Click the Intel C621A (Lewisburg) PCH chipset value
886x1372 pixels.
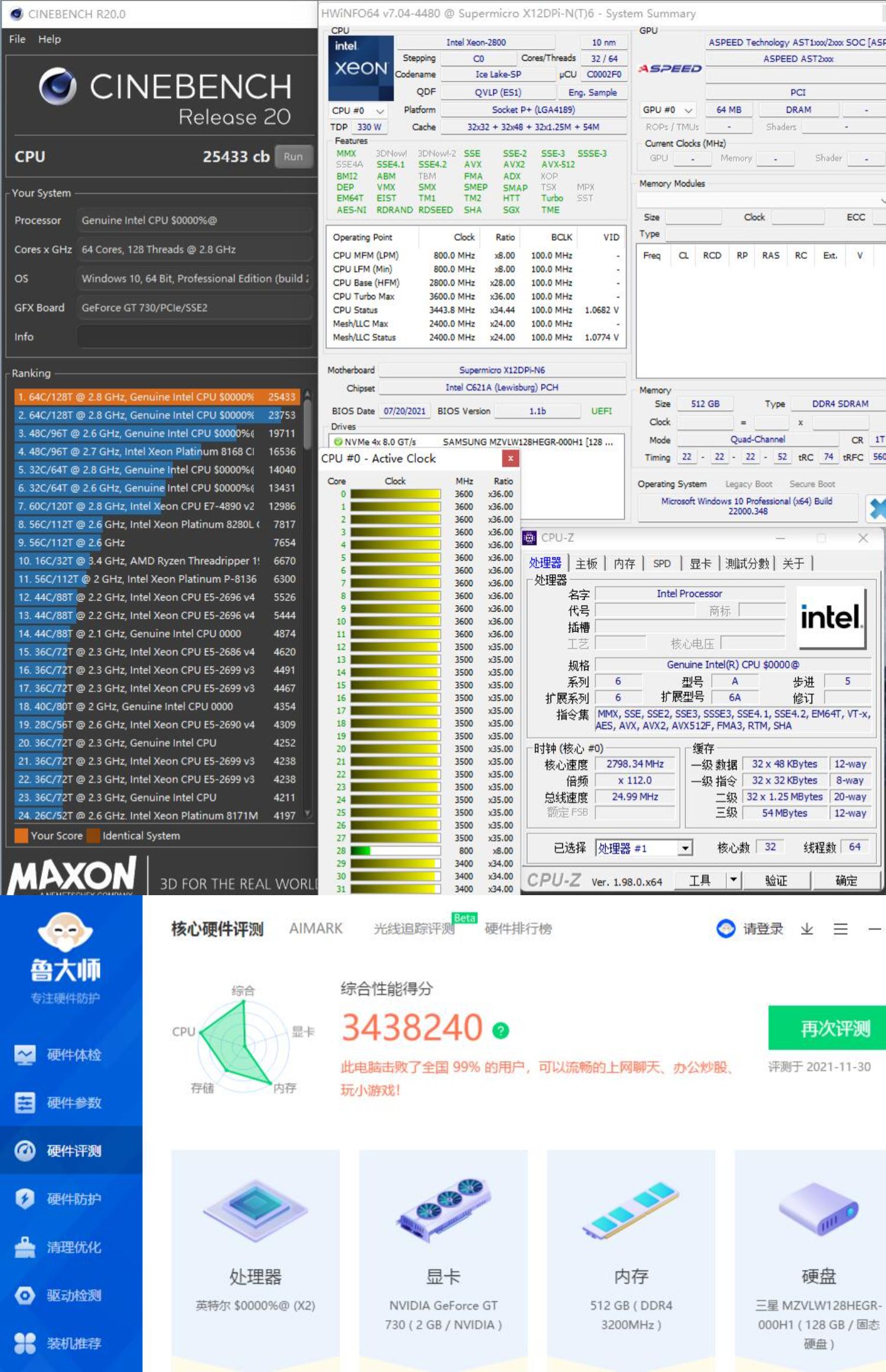point(502,388)
